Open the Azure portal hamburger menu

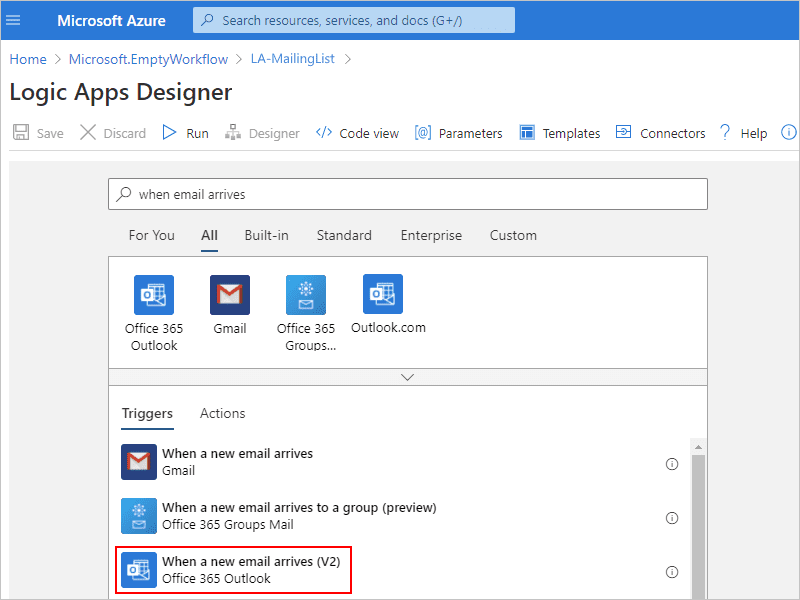[x=13, y=20]
